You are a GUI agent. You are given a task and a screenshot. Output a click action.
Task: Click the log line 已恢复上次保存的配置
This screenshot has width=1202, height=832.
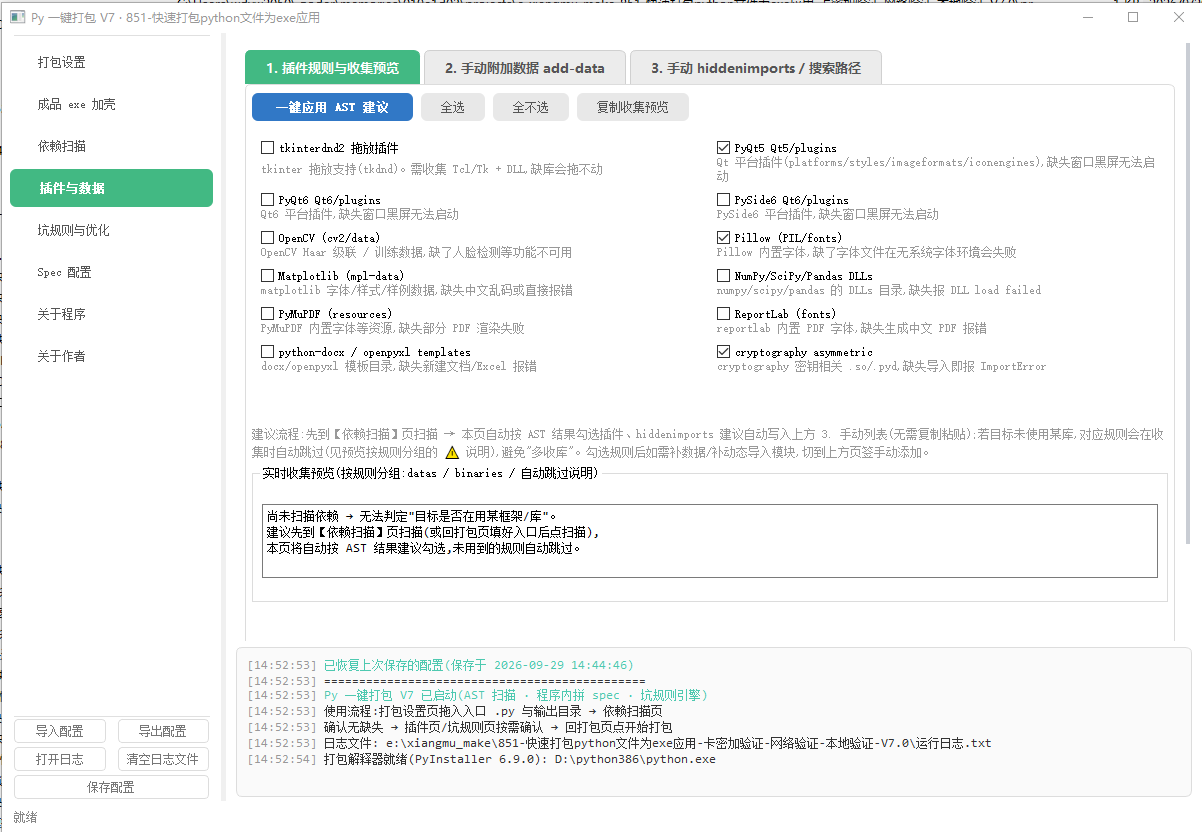pos(440,665)
